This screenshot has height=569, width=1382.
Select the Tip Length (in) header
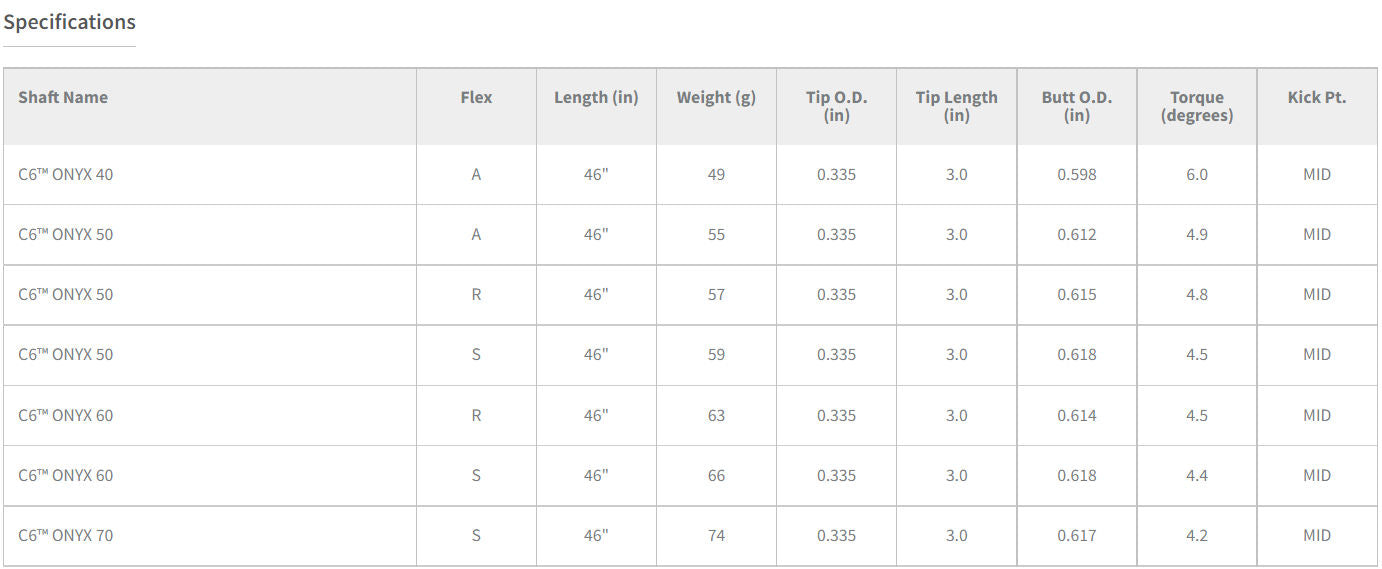(956, 106)
